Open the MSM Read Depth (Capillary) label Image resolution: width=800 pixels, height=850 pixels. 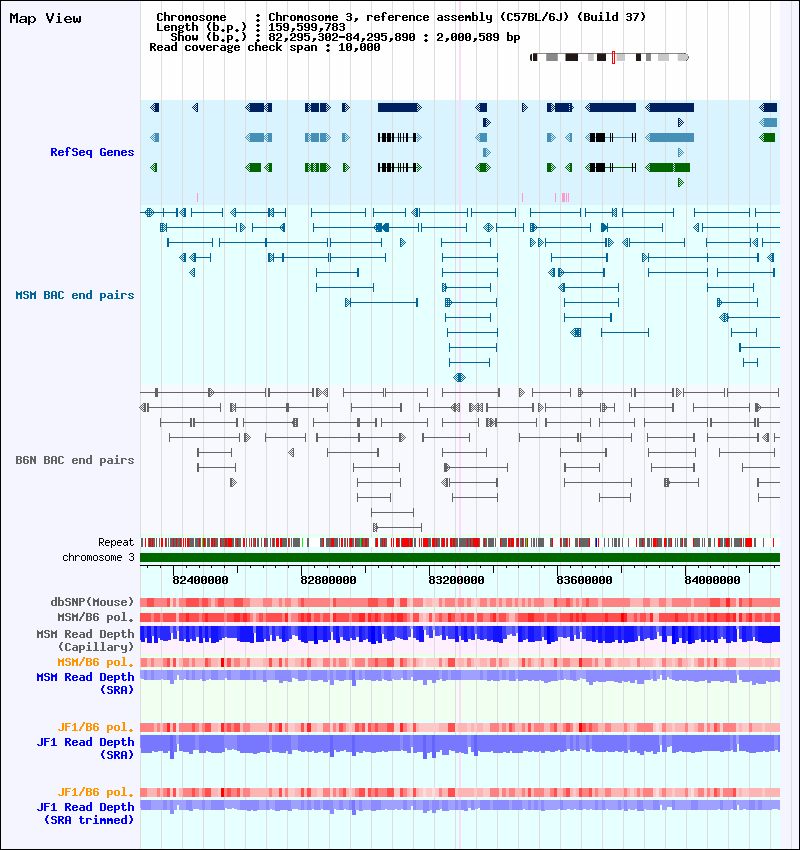[x=85, y=640]
